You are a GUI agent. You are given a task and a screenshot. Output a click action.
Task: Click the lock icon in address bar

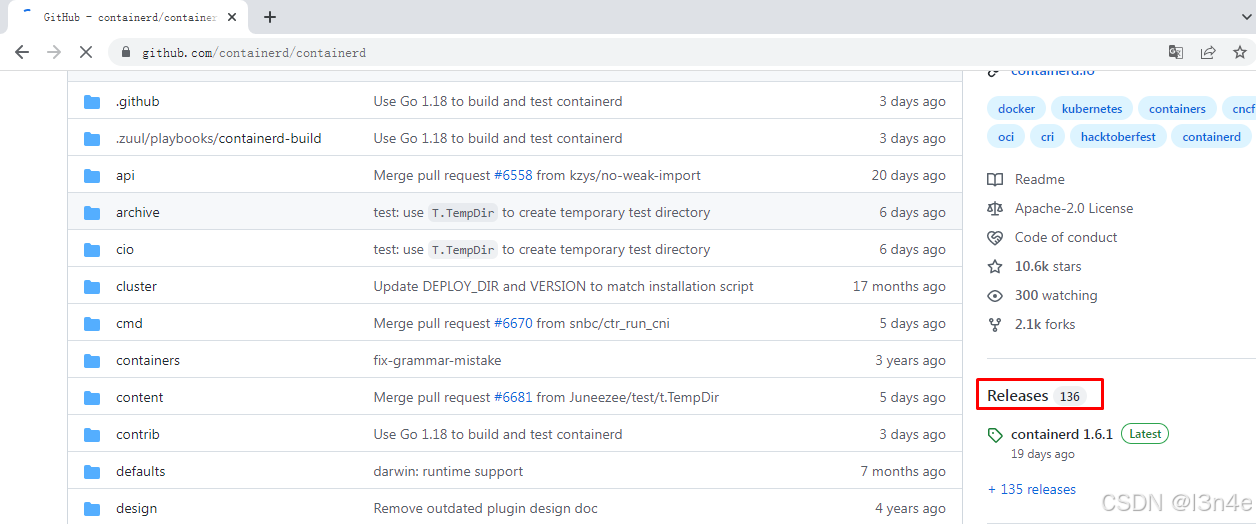pyautogui.click(x=126, y=52)
